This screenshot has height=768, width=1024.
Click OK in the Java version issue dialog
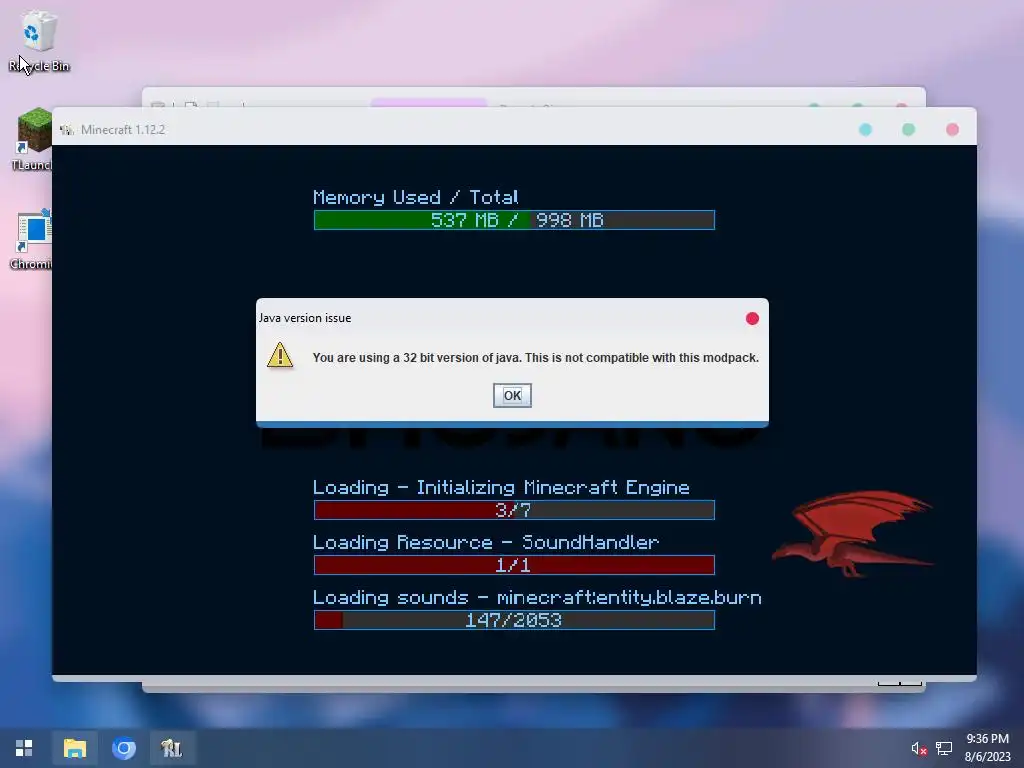[512, 395]
